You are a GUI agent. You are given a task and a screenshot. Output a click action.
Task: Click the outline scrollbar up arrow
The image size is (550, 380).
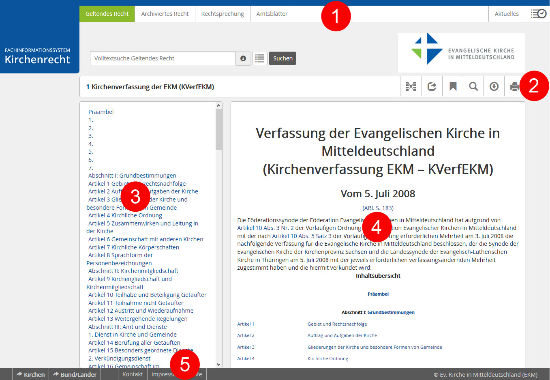pos(219,105)
